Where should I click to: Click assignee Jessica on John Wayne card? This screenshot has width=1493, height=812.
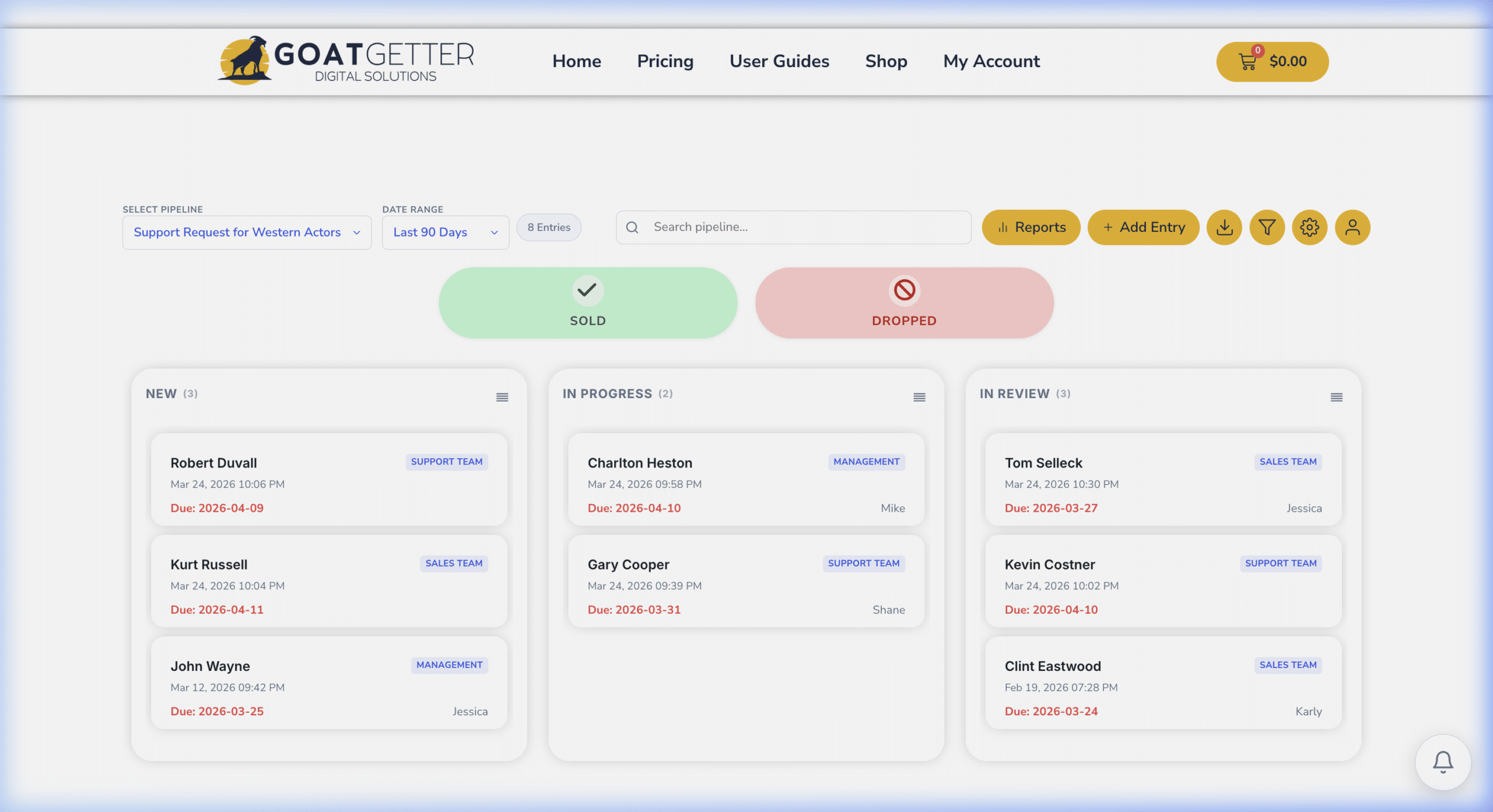tap(470, 712)
